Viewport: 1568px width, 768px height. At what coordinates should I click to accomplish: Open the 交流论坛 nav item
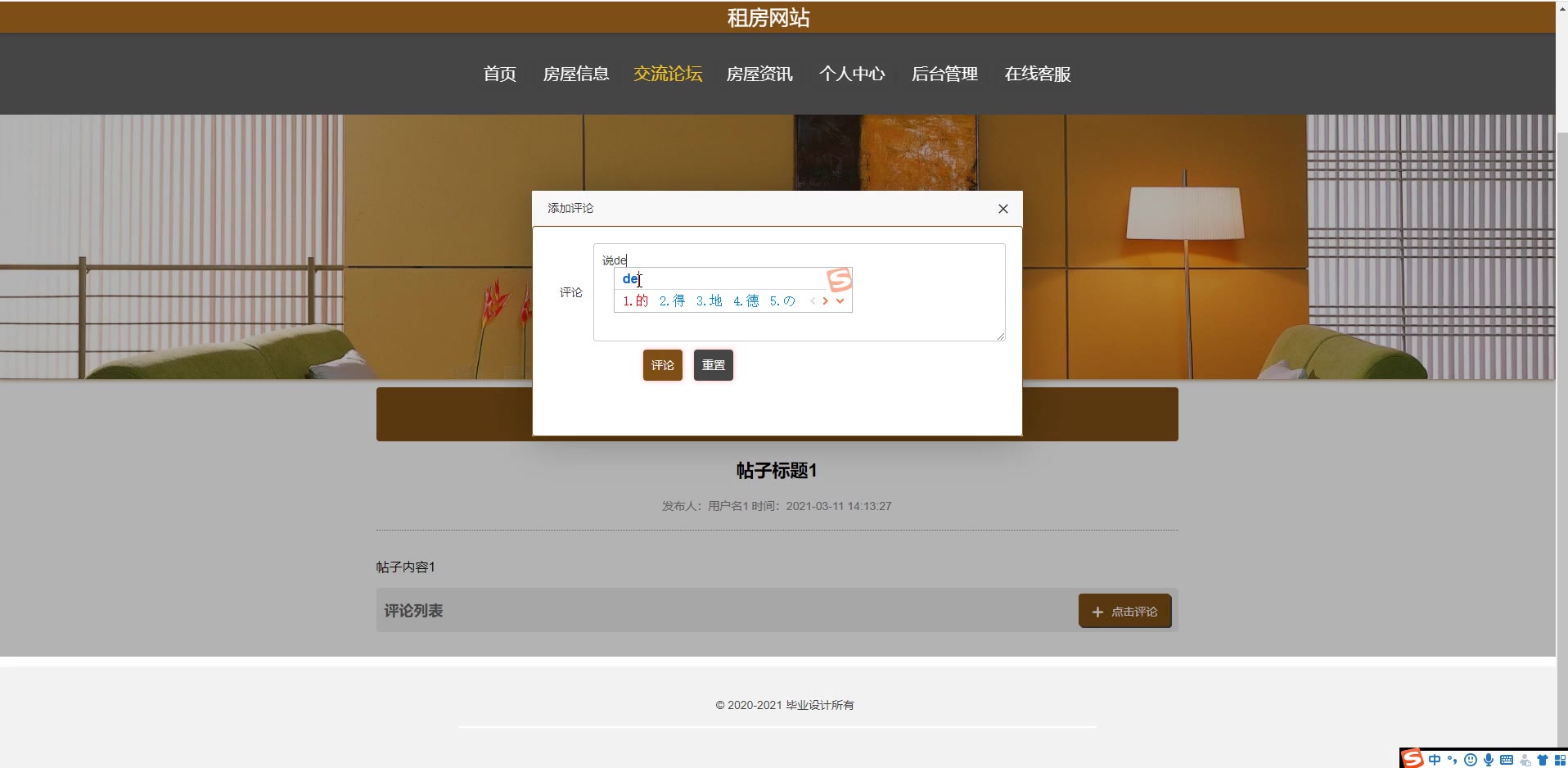click(x=668, y=74)
